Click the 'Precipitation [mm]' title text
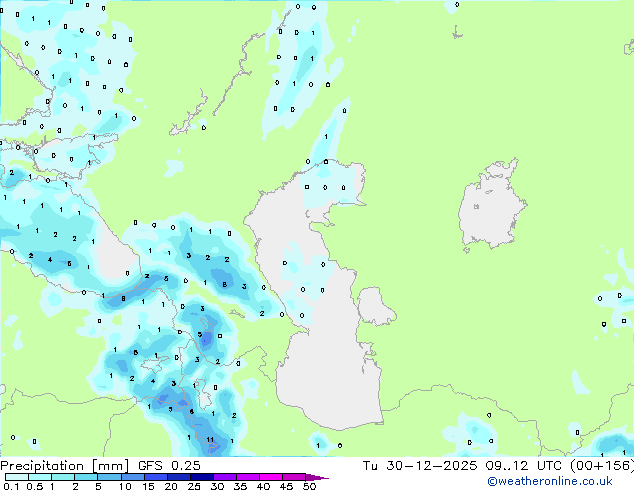This screenshot has height=490, width=634. pos(65,466)
